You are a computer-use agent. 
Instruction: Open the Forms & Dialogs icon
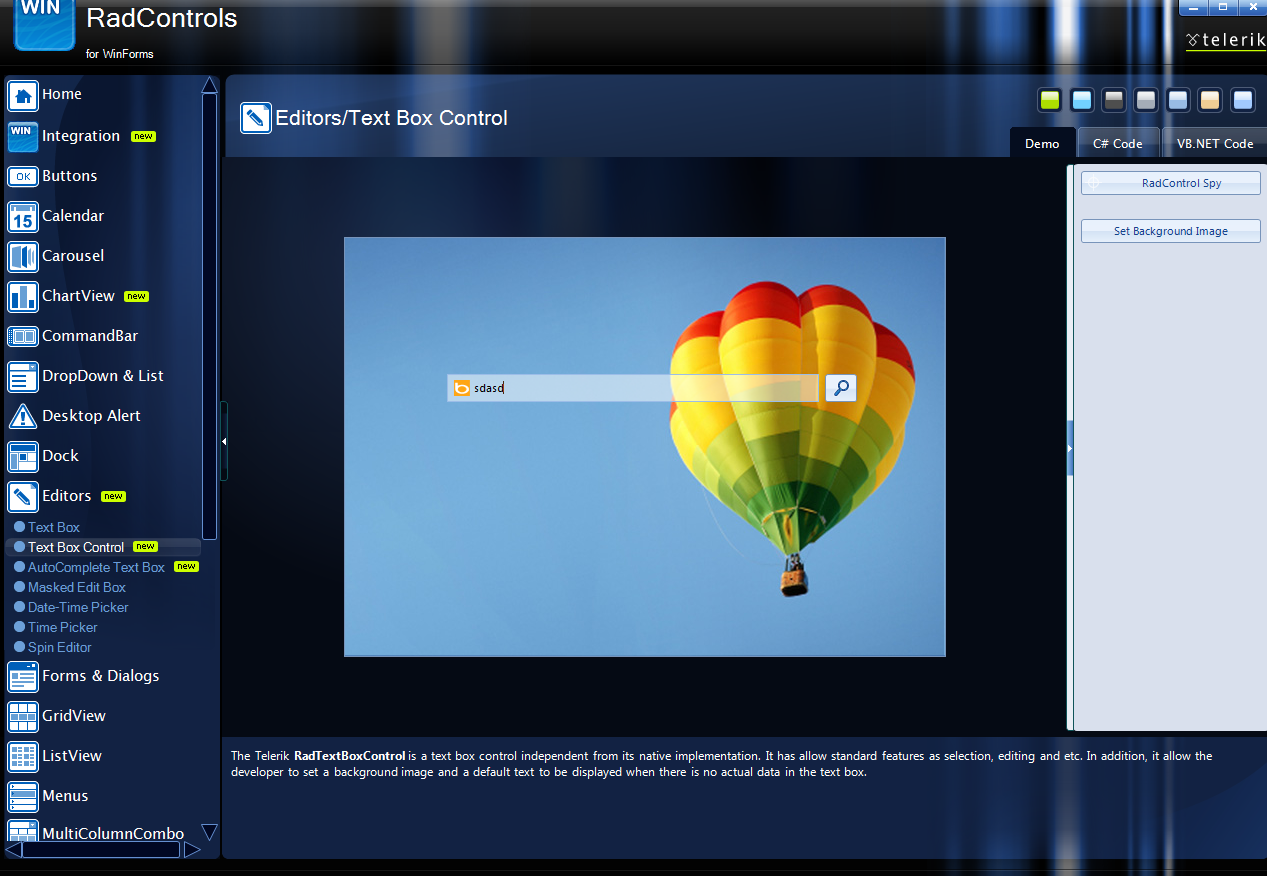pos(23,676)
